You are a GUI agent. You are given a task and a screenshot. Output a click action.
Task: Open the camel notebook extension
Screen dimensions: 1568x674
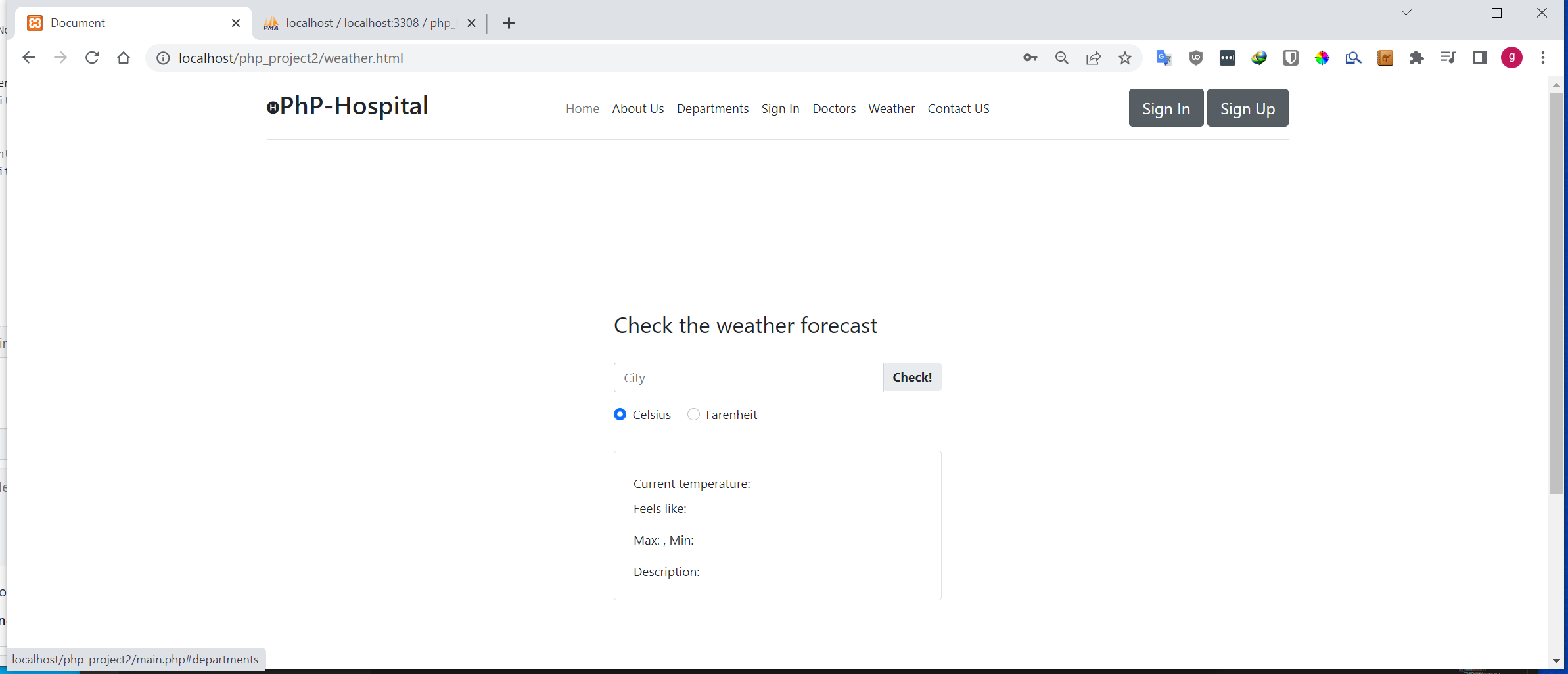click(x=1385, y=58)
